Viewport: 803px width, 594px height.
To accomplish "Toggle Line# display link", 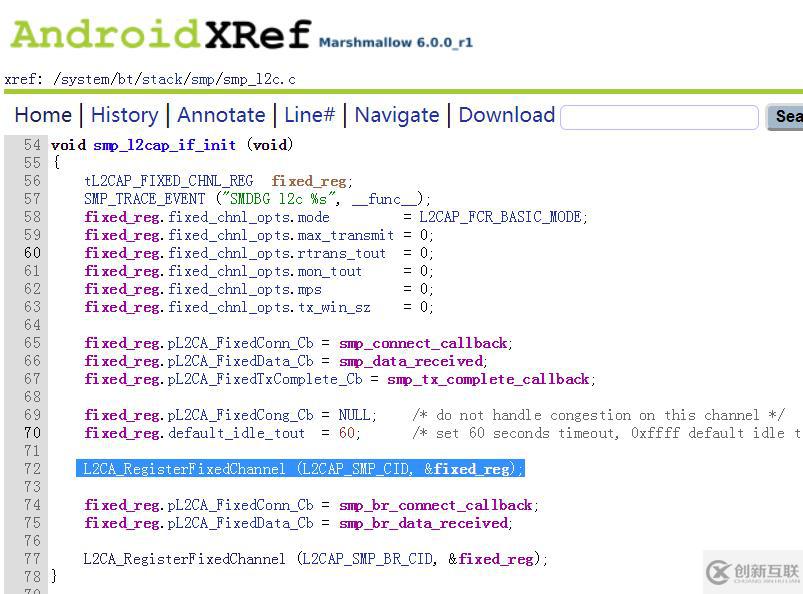I will (309, 115).
